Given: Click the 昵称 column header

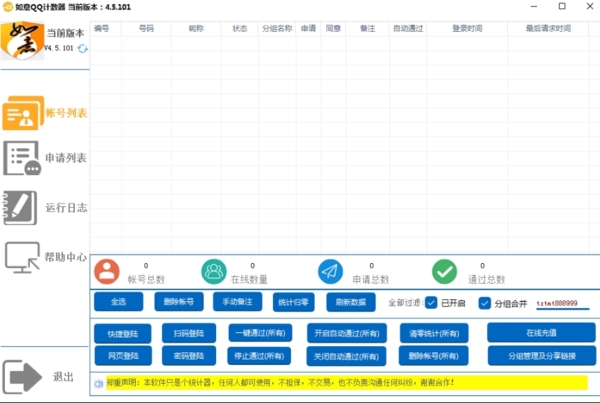Looking at the screenshot, I should [196, 28].
